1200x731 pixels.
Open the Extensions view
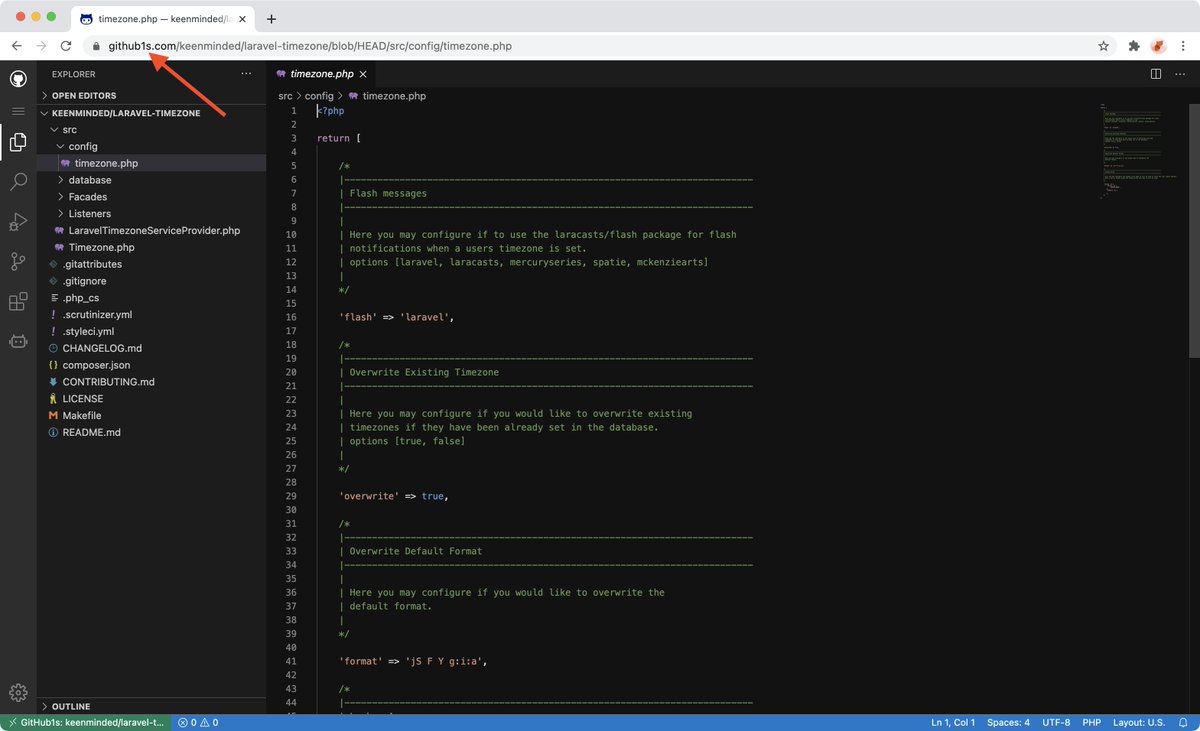coord(18,301)
